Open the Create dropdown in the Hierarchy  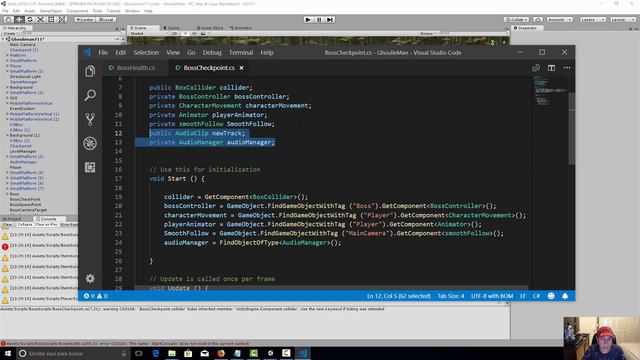click(x=10, y=33)
